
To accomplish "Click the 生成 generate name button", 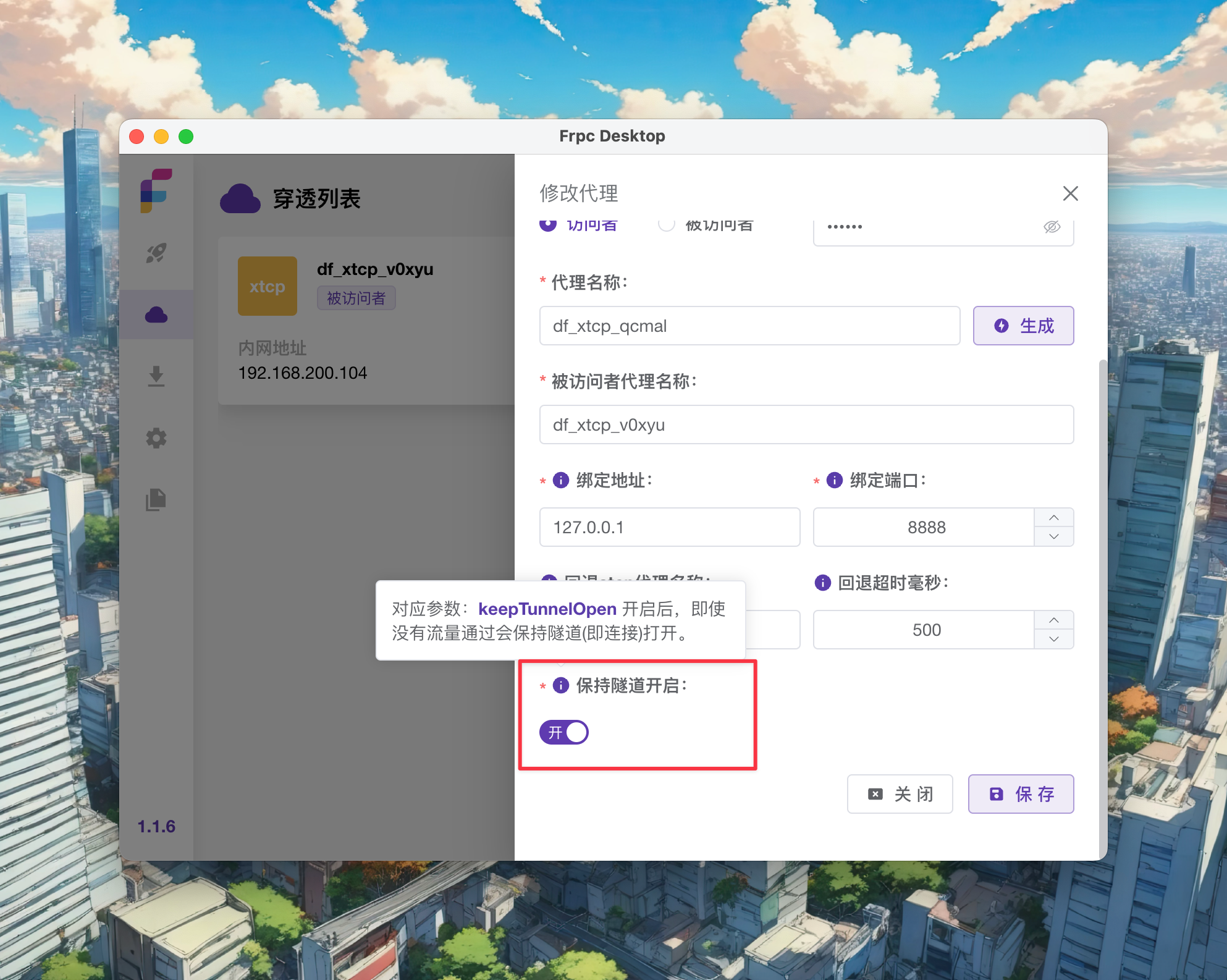I will coord(1024,326).
